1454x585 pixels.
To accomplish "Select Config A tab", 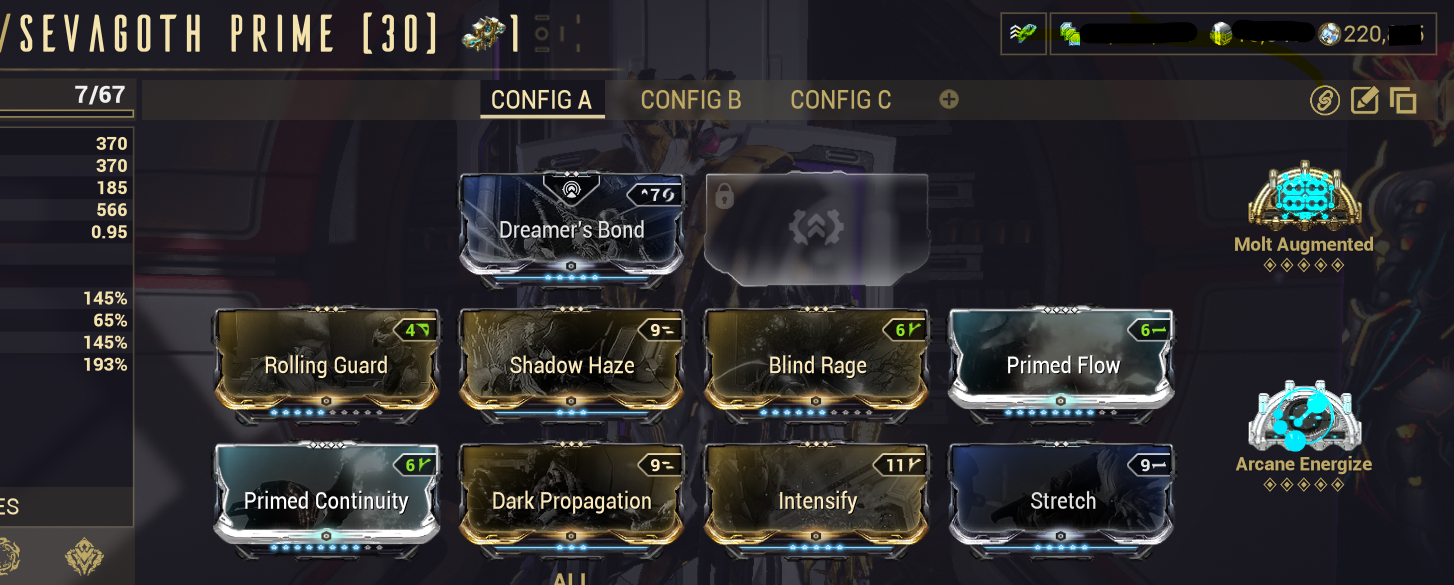I will tap(541, 100).
